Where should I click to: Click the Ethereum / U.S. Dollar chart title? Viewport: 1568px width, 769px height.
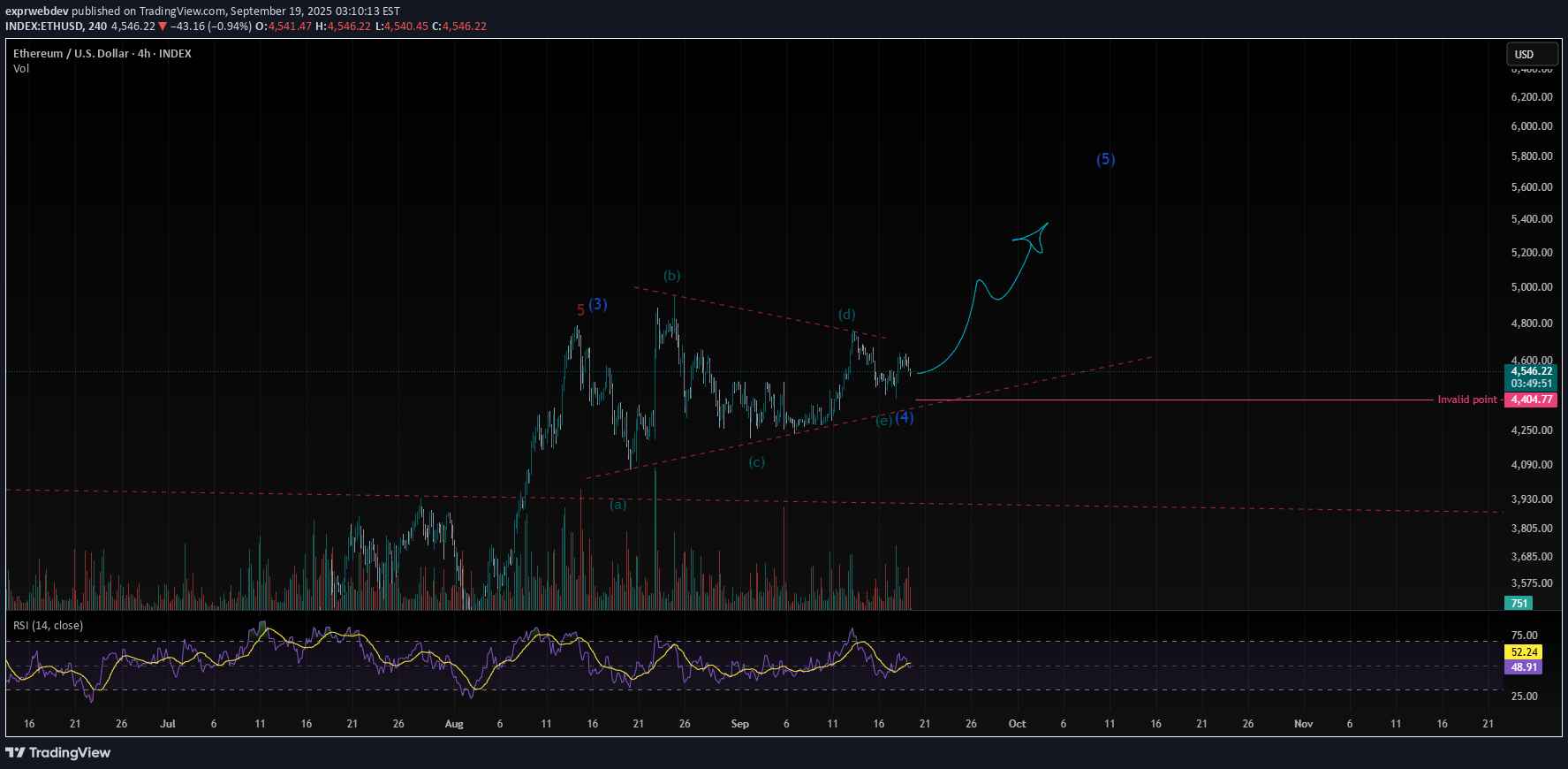tap(102, 53)
